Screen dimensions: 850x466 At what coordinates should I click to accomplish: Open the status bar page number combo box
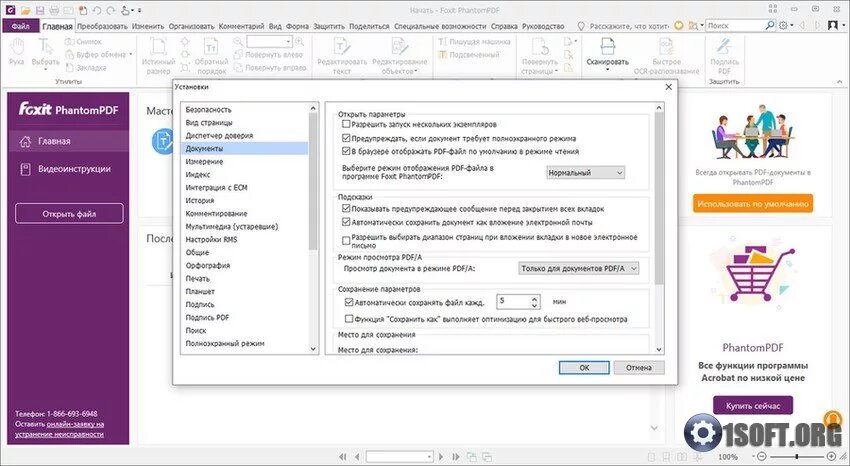[400, 457]
